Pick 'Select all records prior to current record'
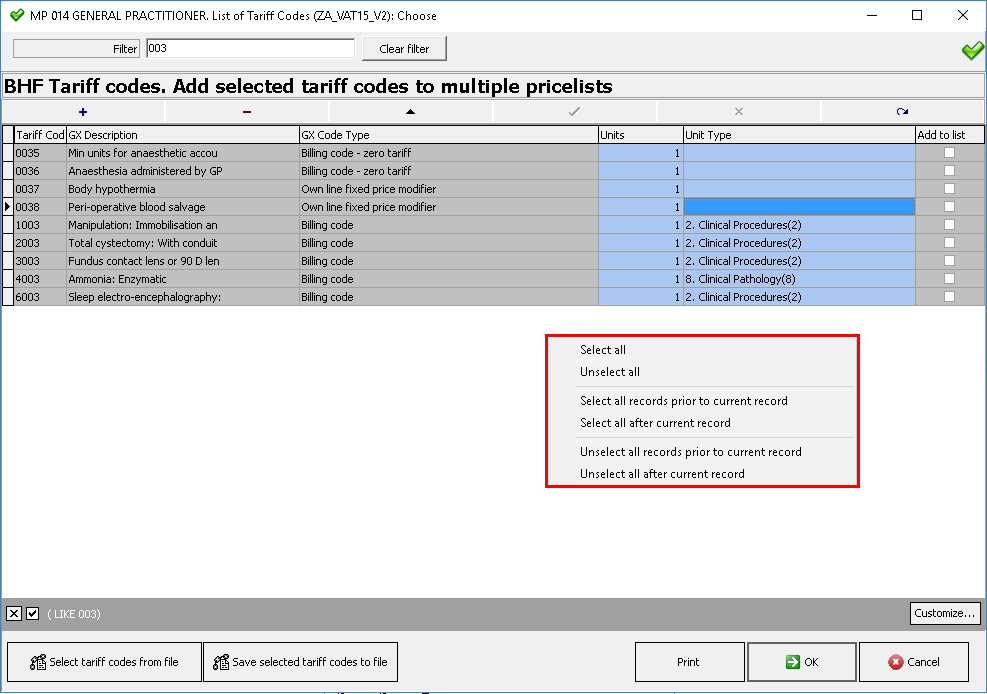 pos(684,401)
